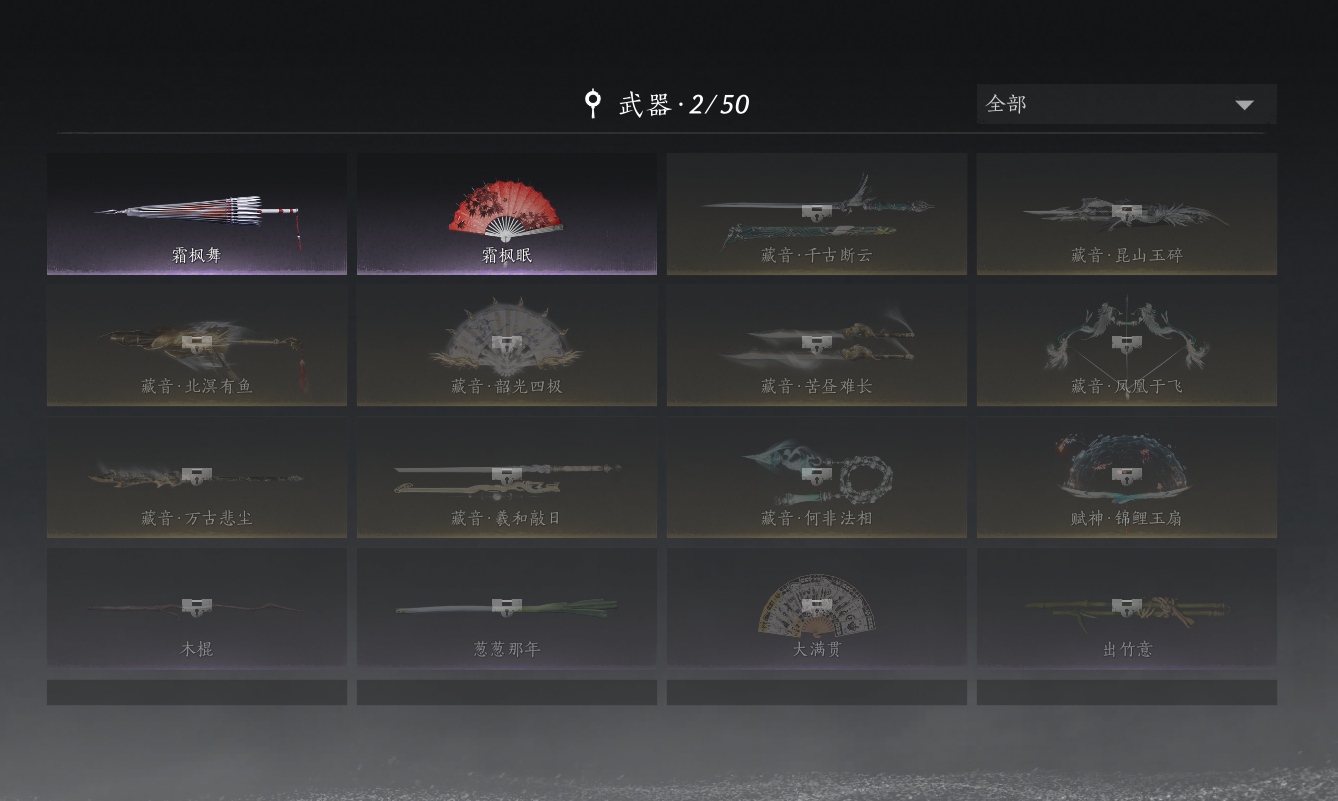Select the 葱葱那年 green onion sword

point(507,607)
